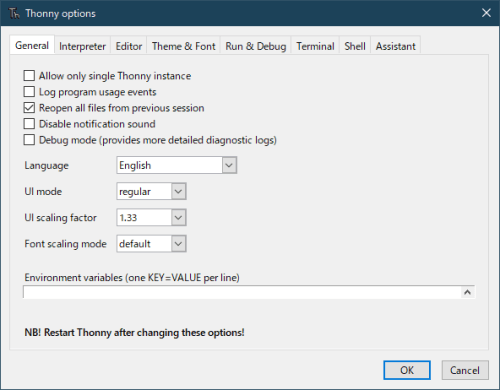Expand Font scaling mode dropdown

point(178,244)
